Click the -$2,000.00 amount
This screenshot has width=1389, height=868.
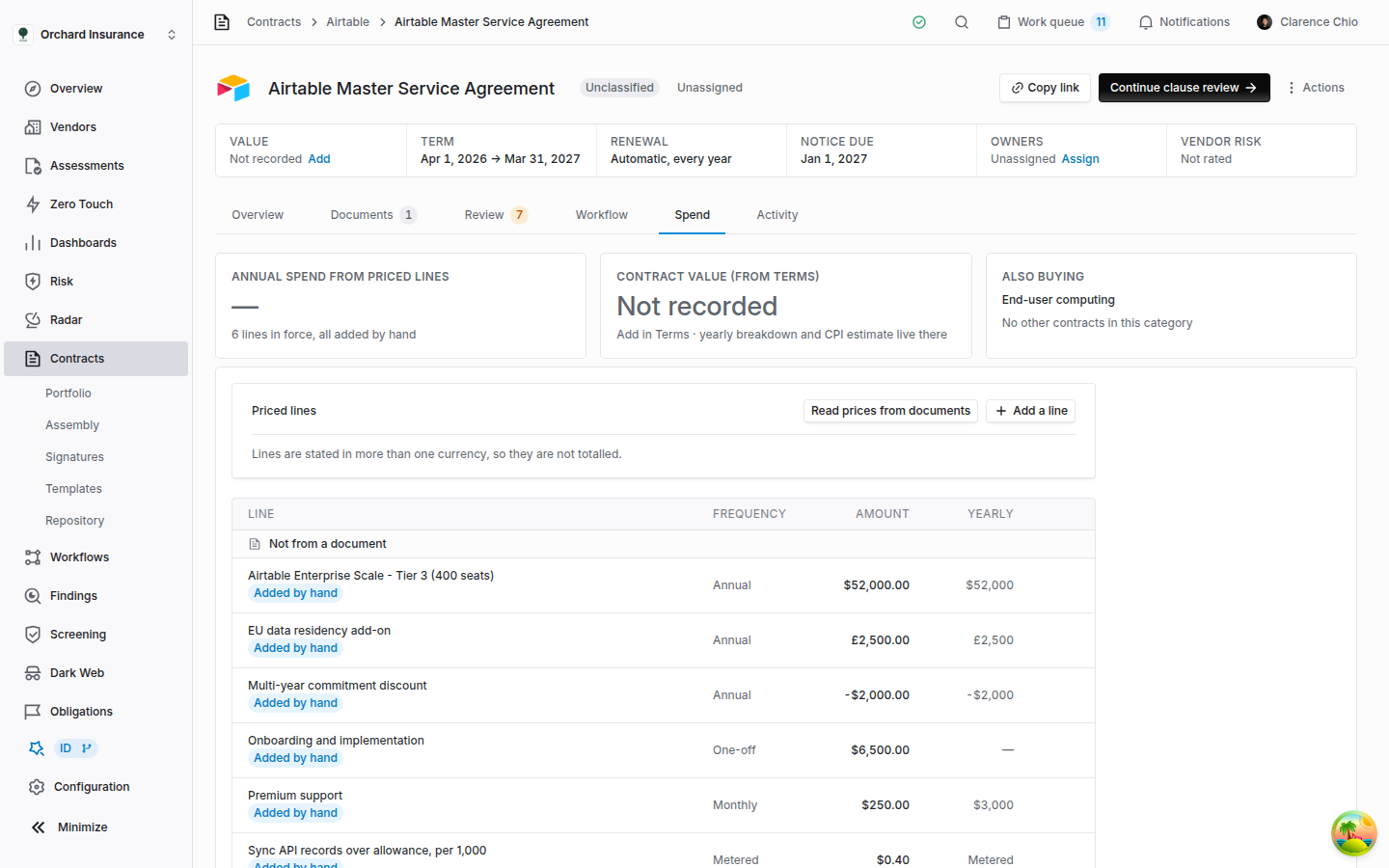tap(877, 695)
